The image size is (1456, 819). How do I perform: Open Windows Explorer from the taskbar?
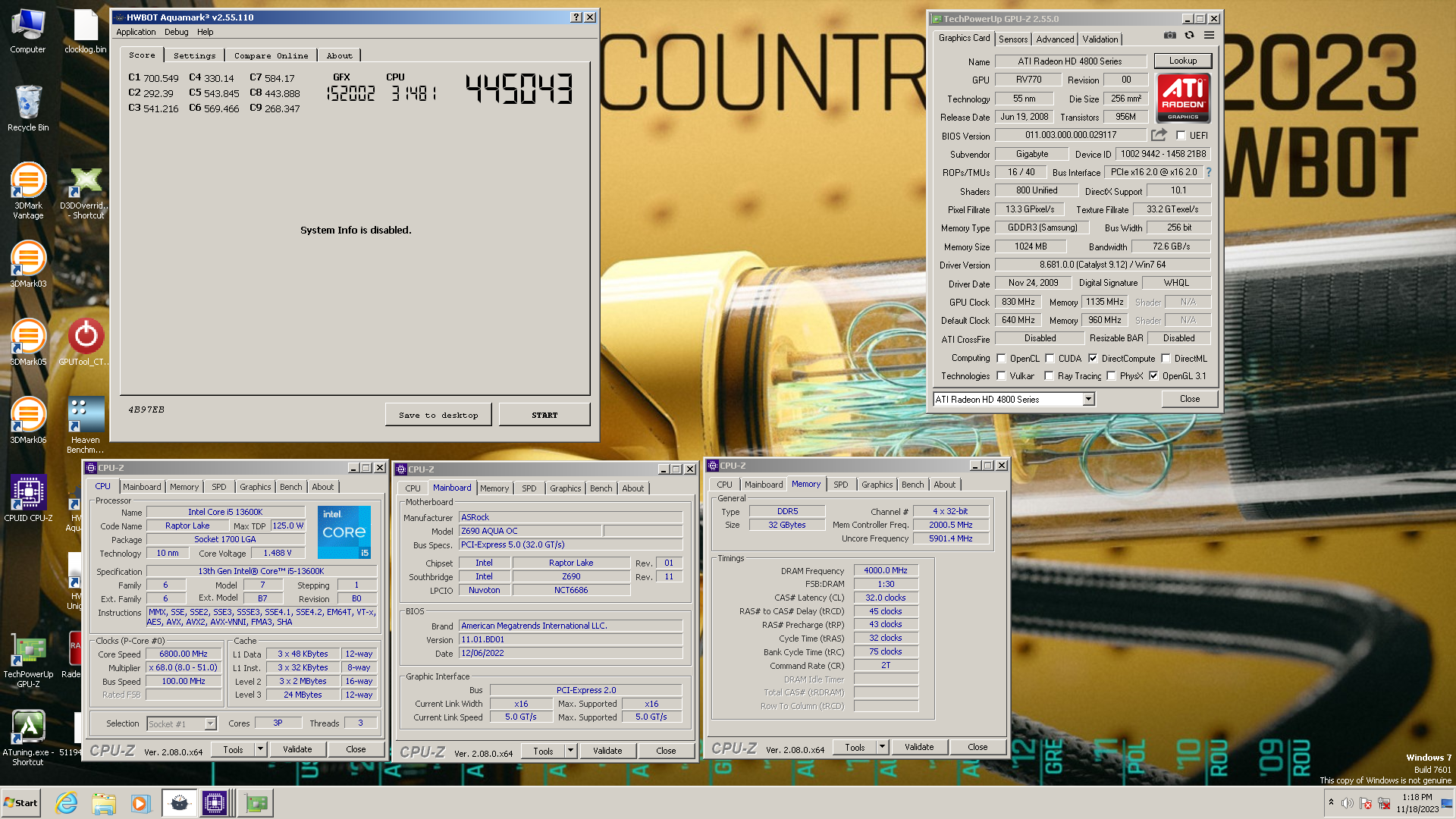tap(104, 803)
